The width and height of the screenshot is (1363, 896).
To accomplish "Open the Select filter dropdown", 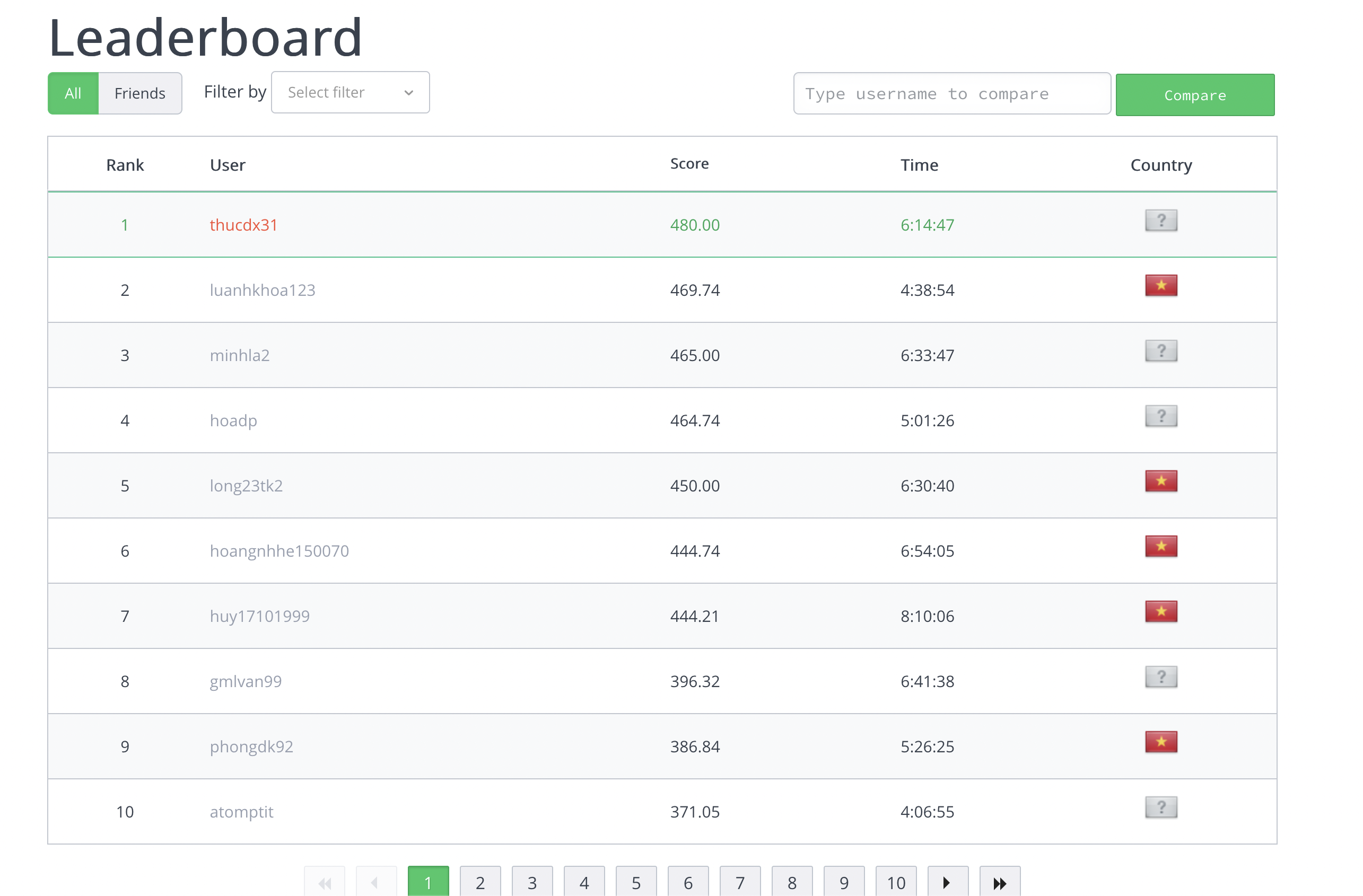I will pyautogui.click(x=350, y=92).
